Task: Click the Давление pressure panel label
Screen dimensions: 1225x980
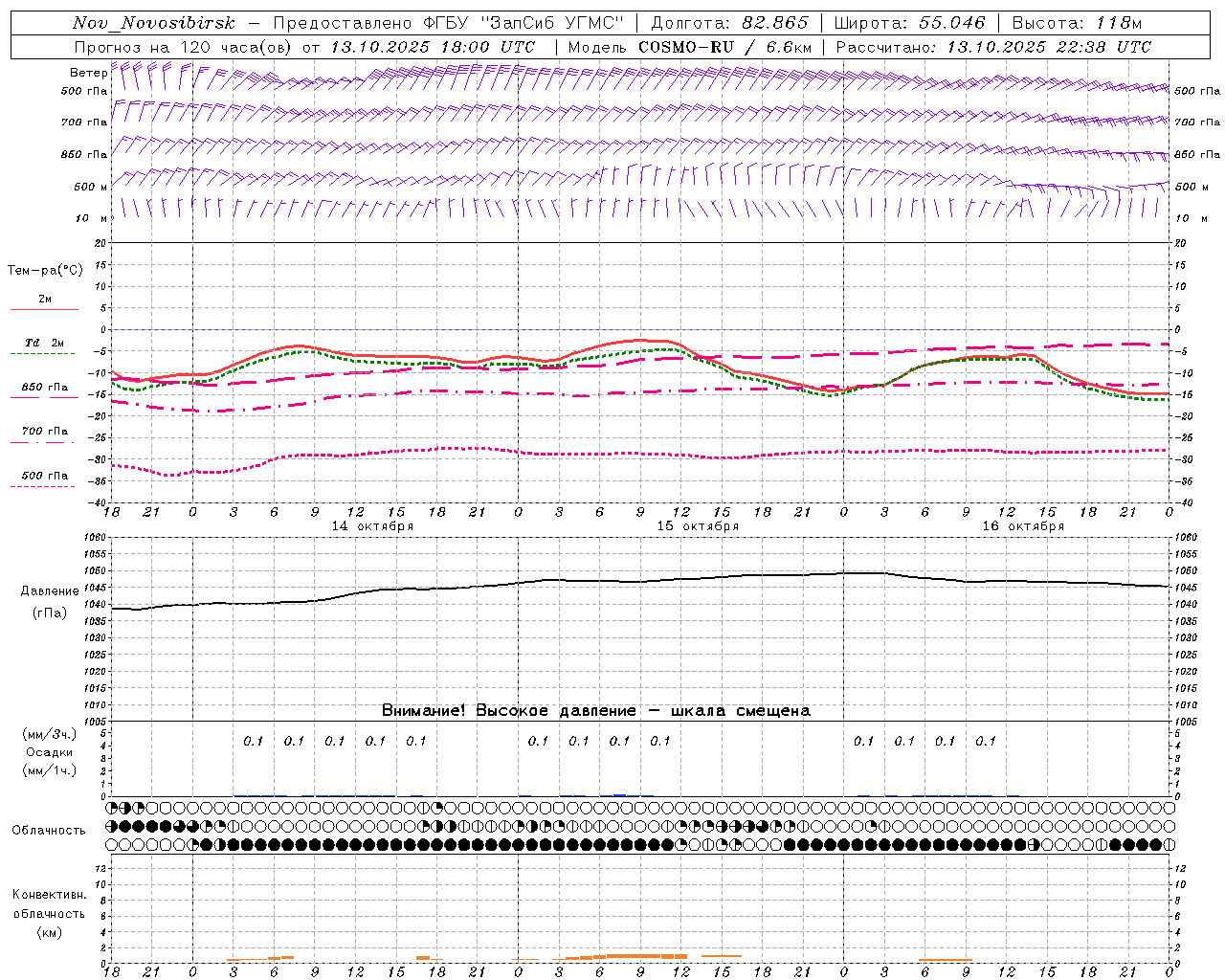Action: [50, 591]
